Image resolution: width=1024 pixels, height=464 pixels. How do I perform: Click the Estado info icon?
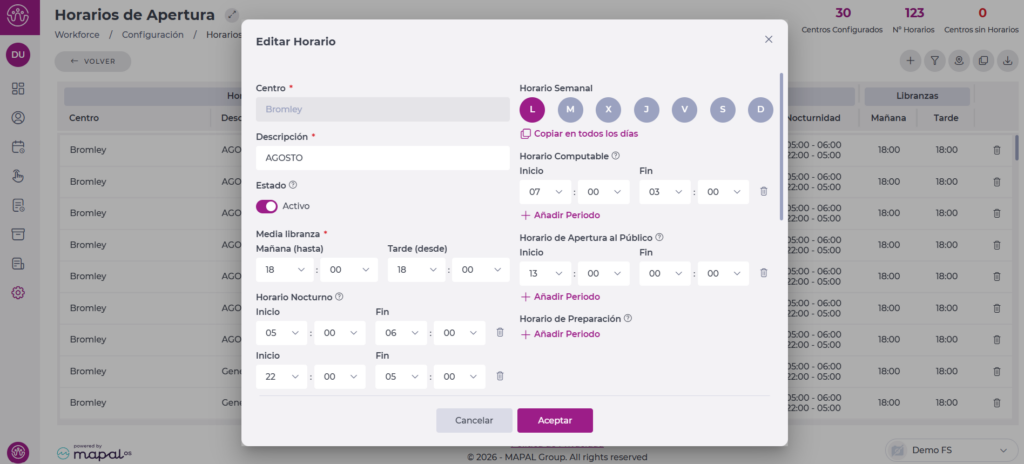pos(293,185)
